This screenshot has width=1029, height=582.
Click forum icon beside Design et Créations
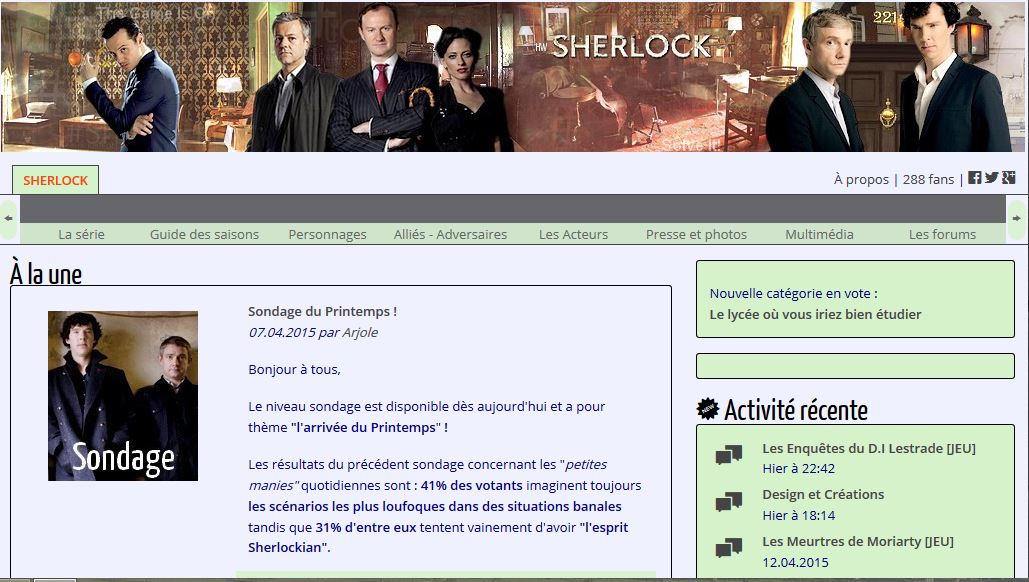pos(728,501)
